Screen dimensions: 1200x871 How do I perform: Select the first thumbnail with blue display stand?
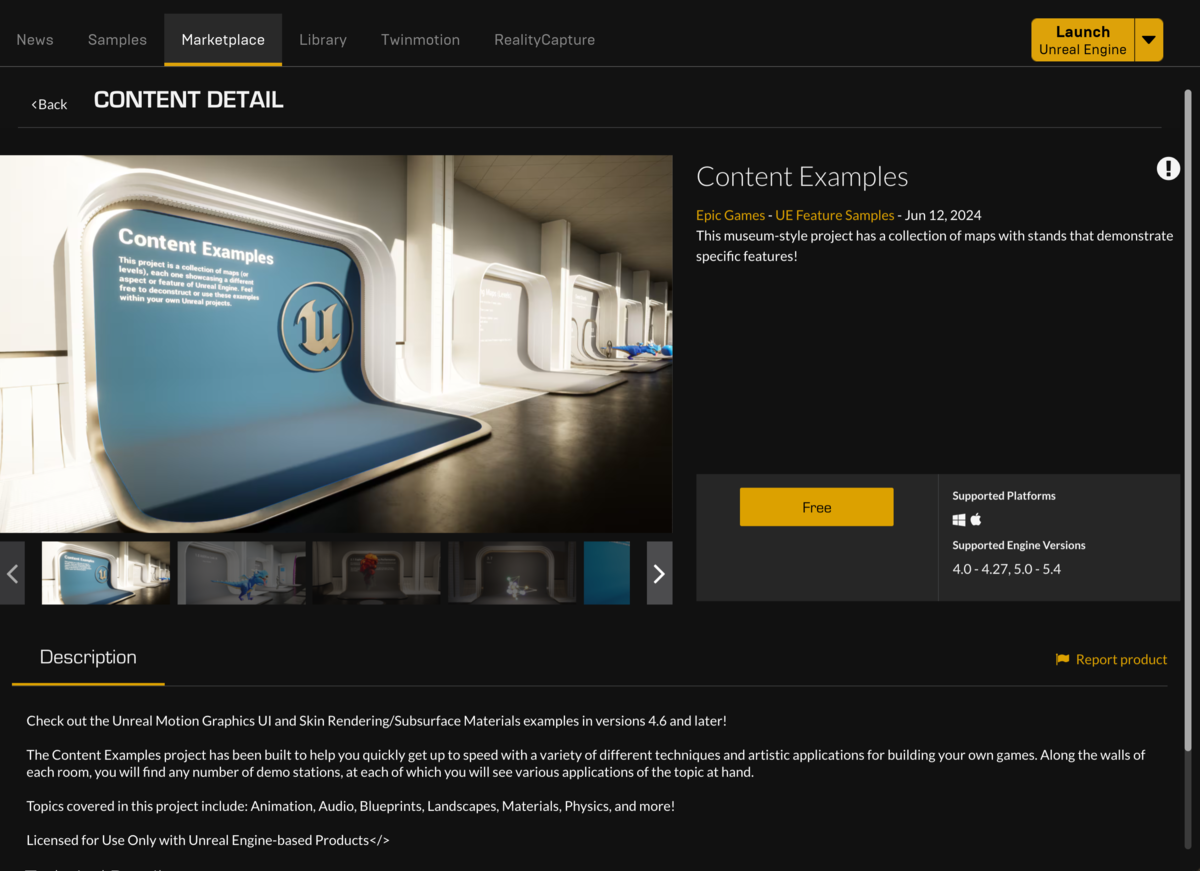(106, 573)
